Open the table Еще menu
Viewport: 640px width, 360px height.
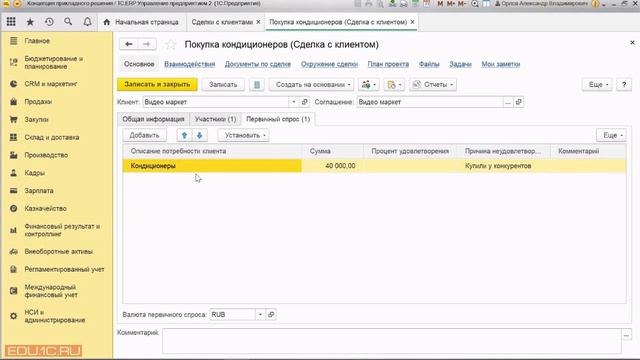[x=611, y=135]
